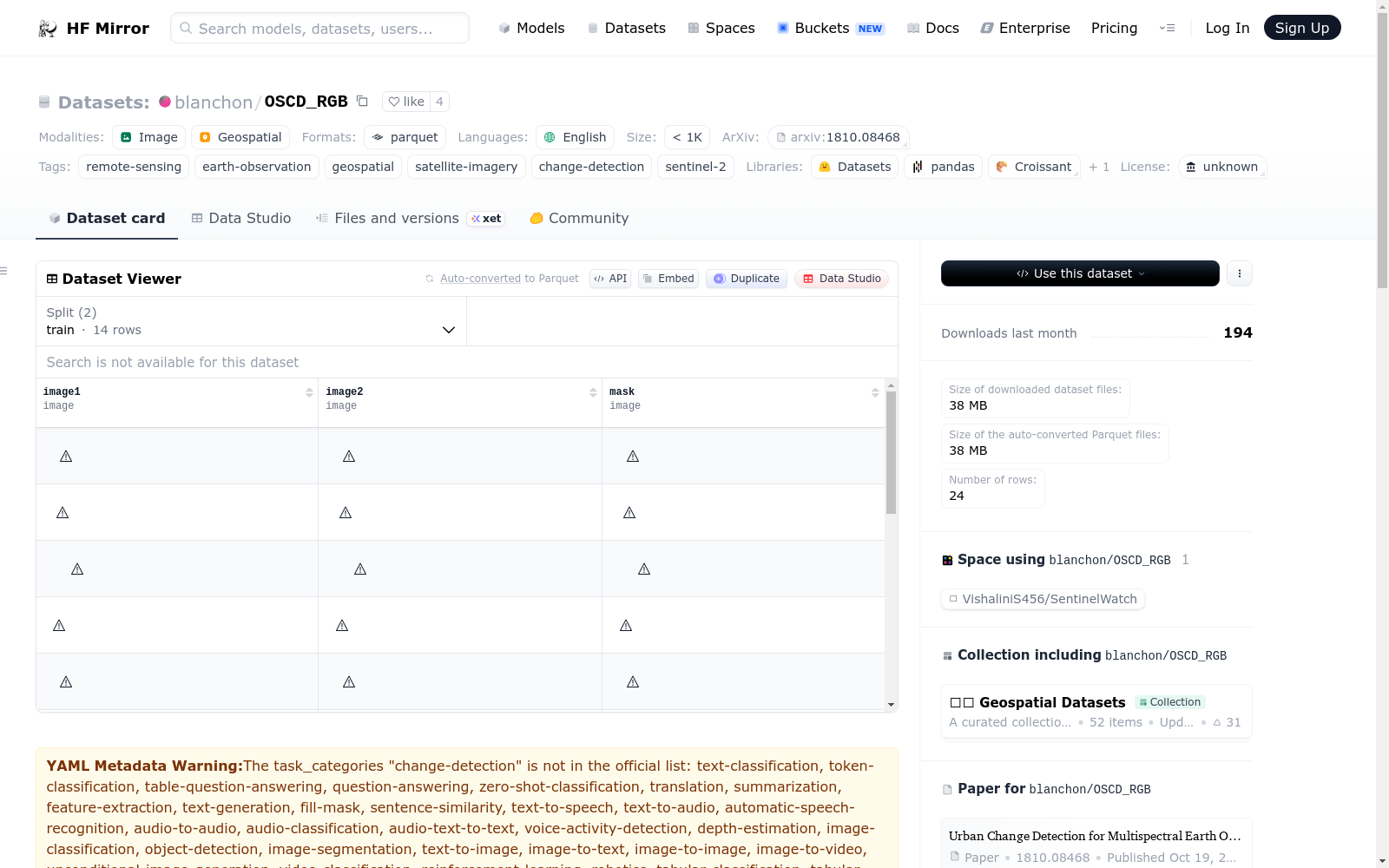
Task: Open the Files and versions tab
Action: 410,219
